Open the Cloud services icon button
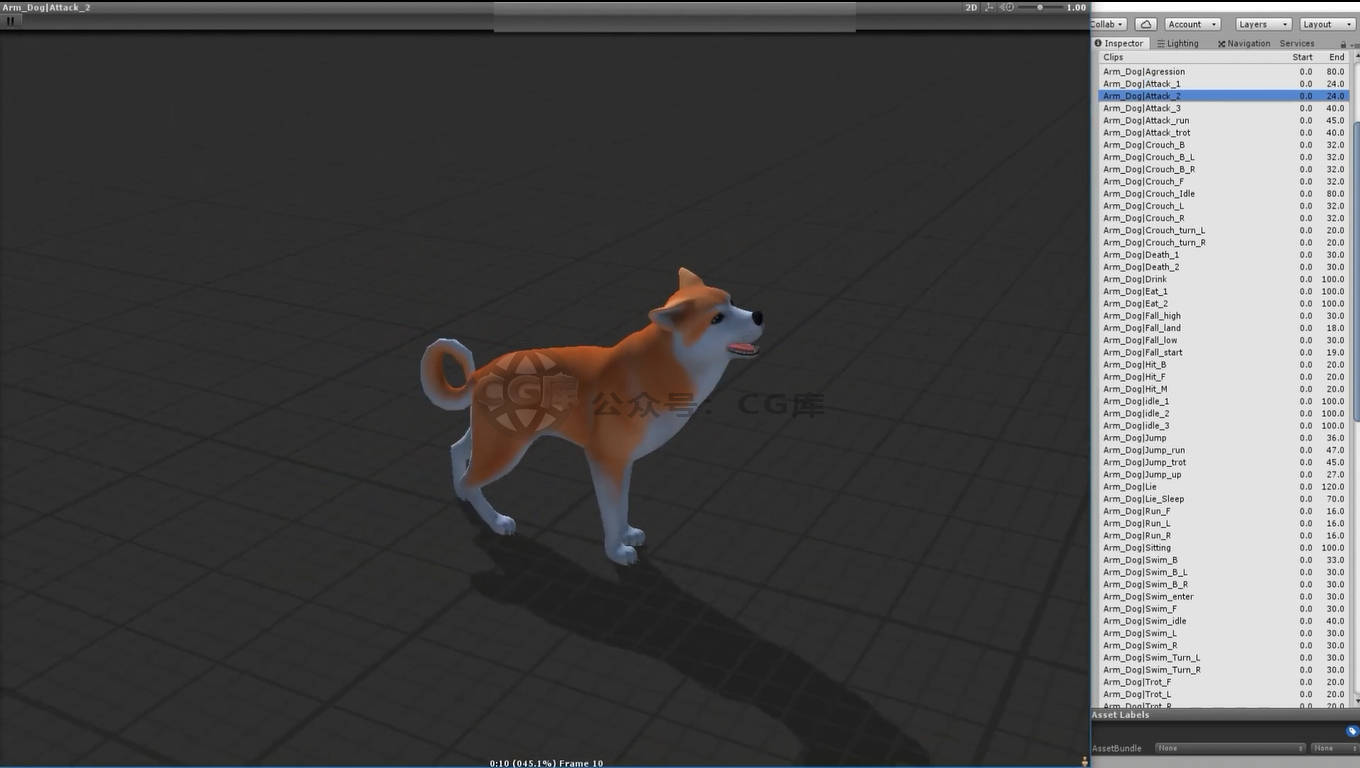 [x=1146, y=24]
